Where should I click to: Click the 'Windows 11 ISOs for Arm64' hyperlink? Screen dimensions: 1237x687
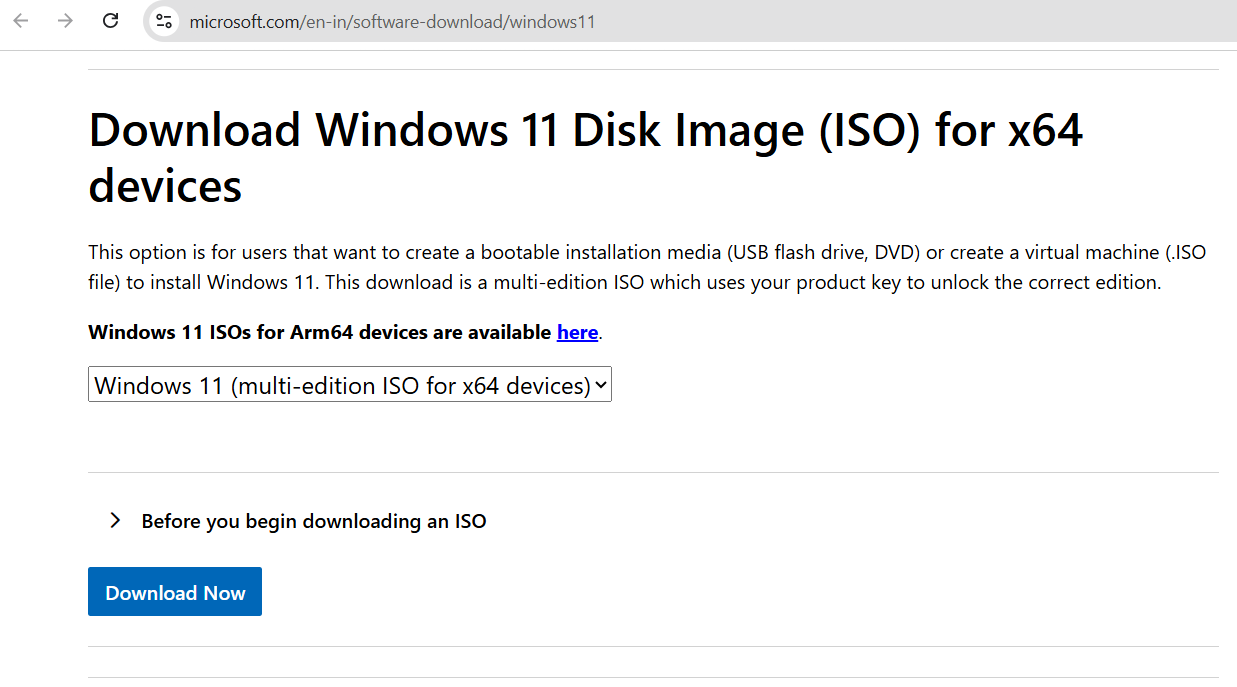[577, 332]
